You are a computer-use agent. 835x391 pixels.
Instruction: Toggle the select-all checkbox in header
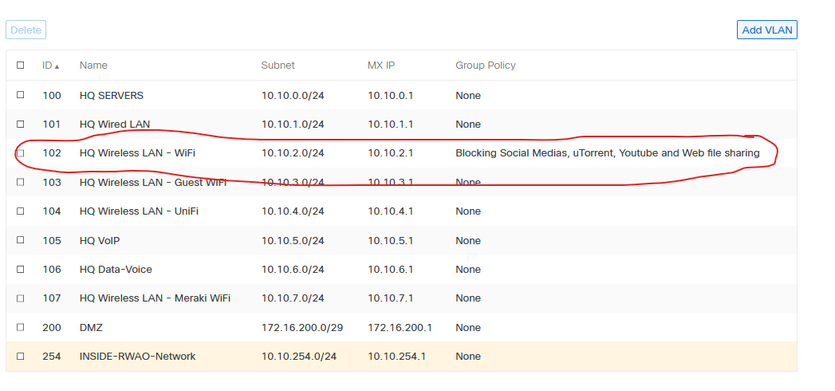point(20,65)
